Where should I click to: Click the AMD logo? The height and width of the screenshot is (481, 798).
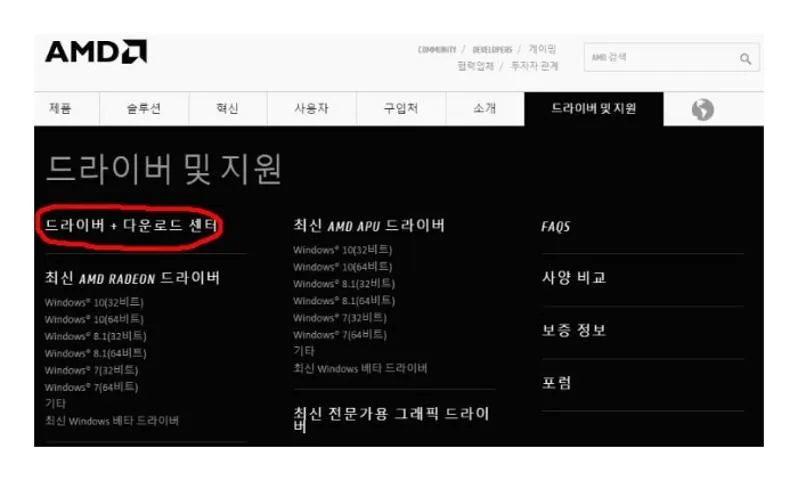click(96, 51)
